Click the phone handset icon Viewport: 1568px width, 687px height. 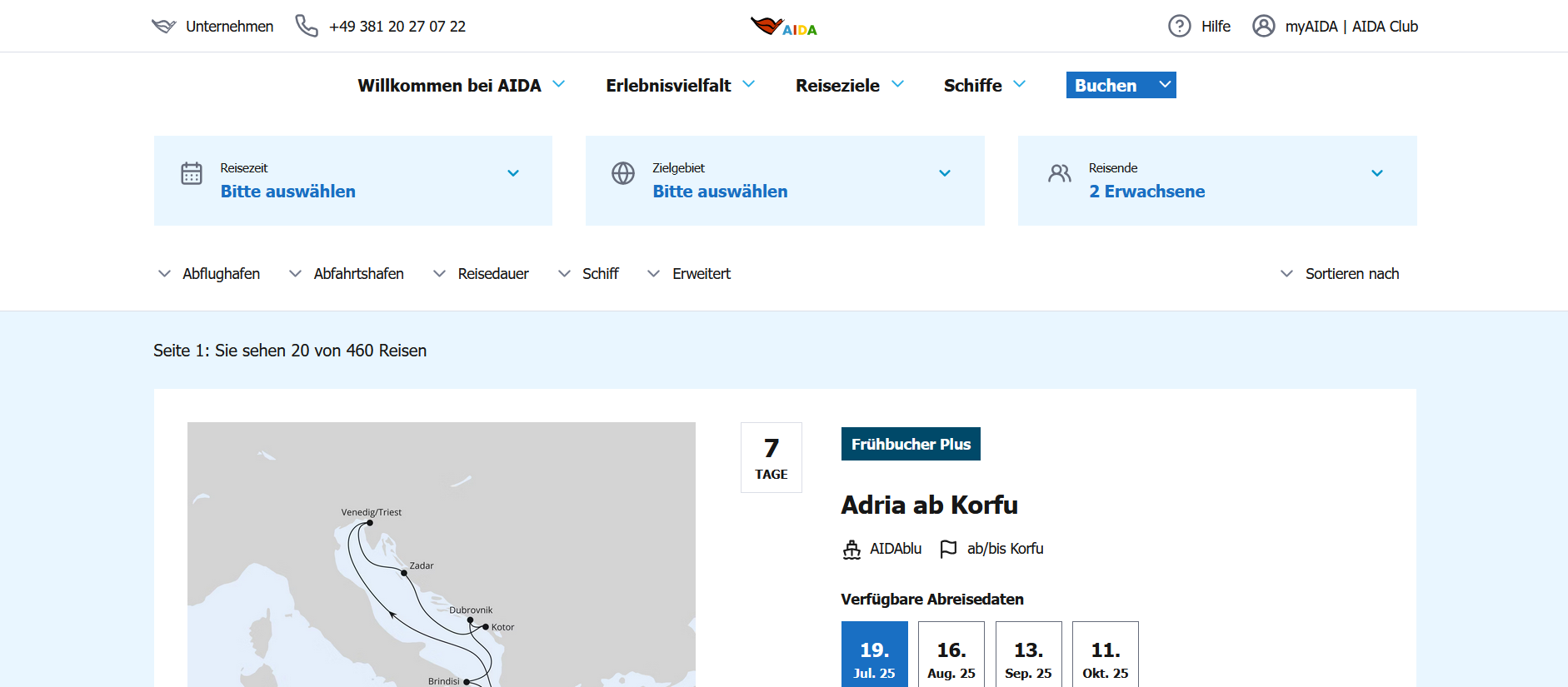click(307, 26)
